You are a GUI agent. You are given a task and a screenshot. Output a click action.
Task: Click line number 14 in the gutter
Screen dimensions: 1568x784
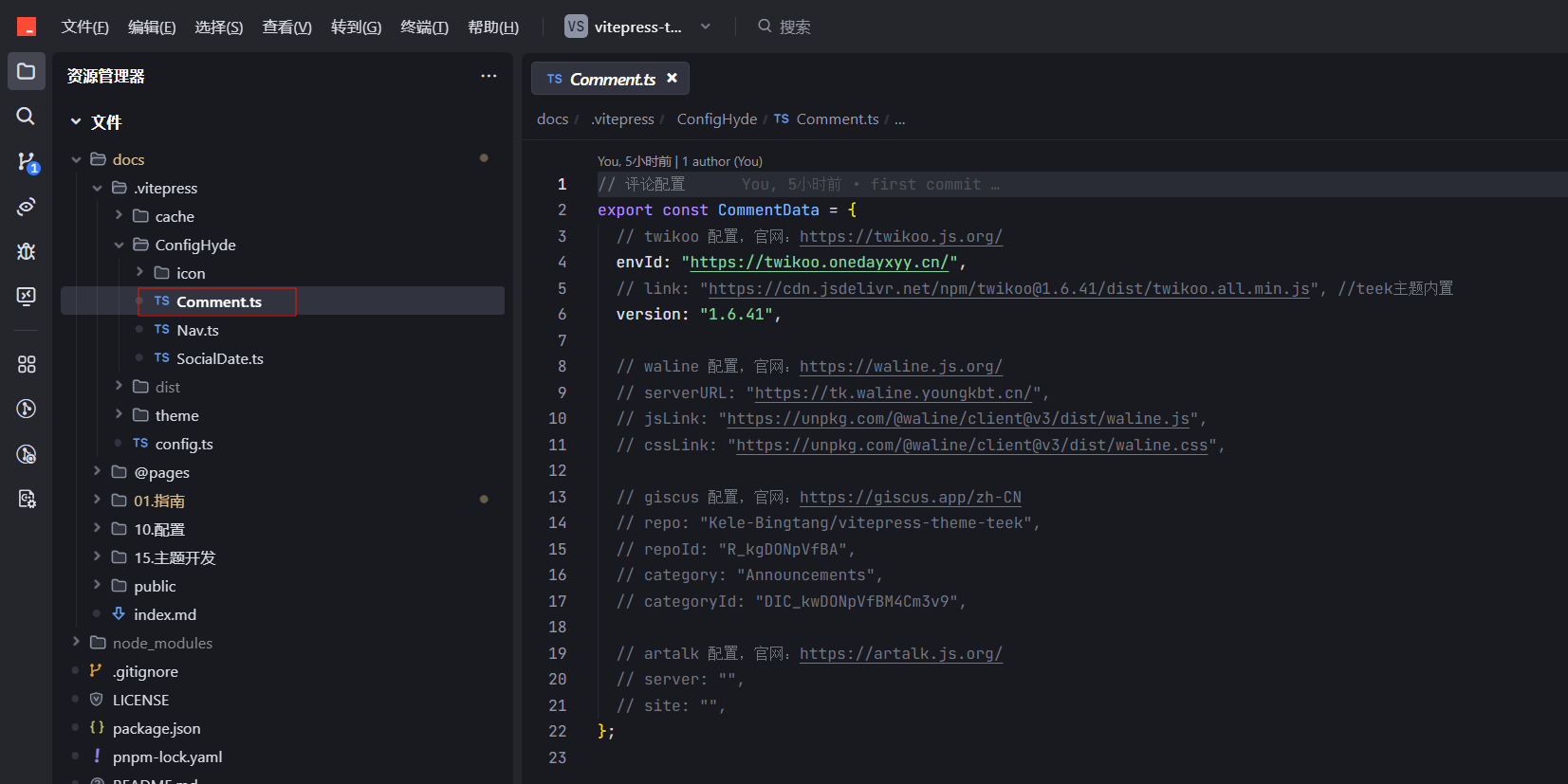tap(558, 522)
